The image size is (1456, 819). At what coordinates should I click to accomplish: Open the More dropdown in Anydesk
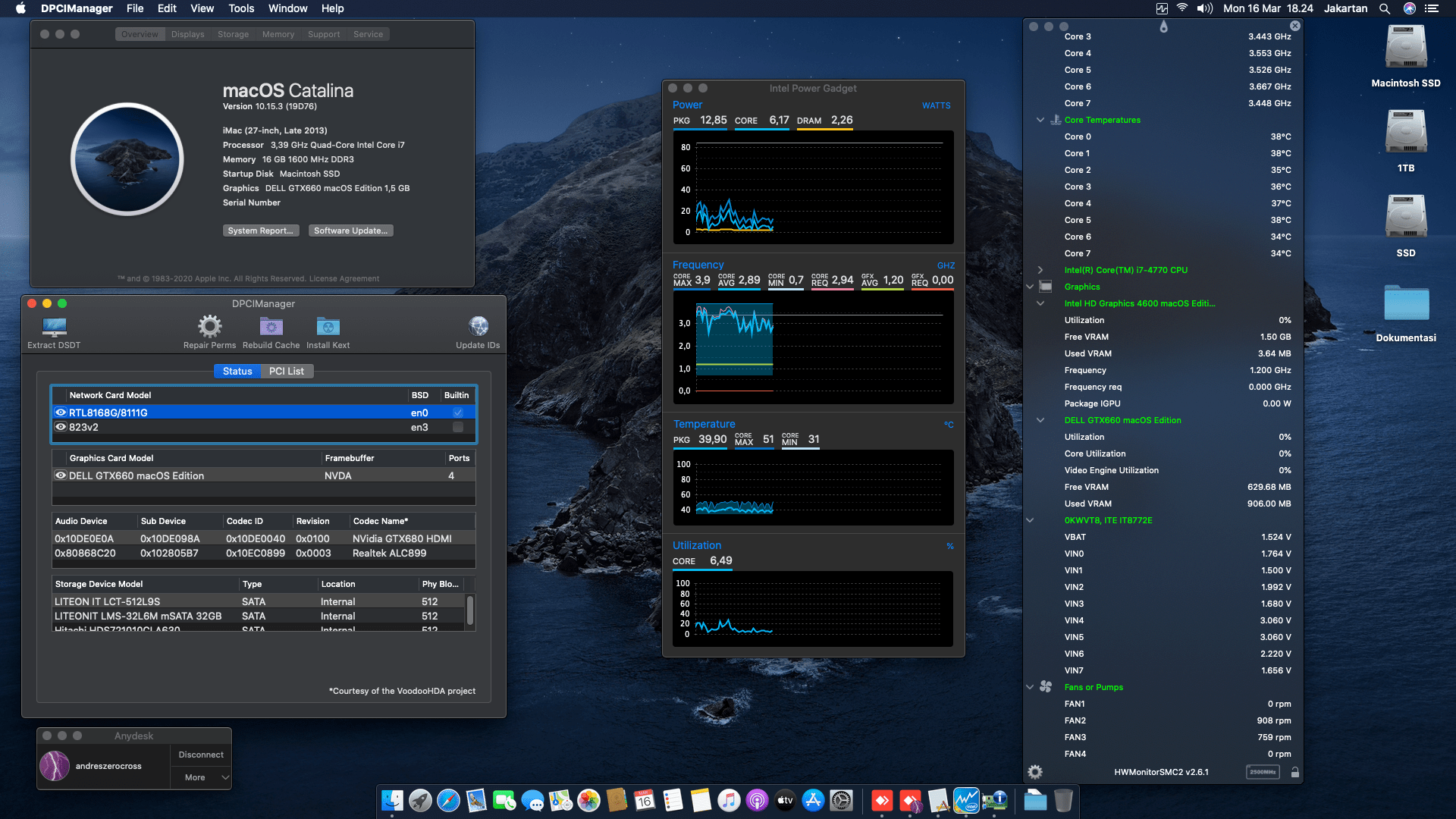(x=201, y=777)
